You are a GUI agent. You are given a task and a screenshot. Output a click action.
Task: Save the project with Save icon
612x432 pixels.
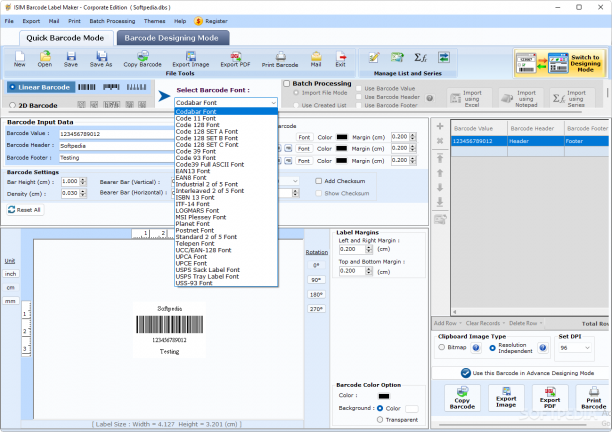(x=71, y=59)
